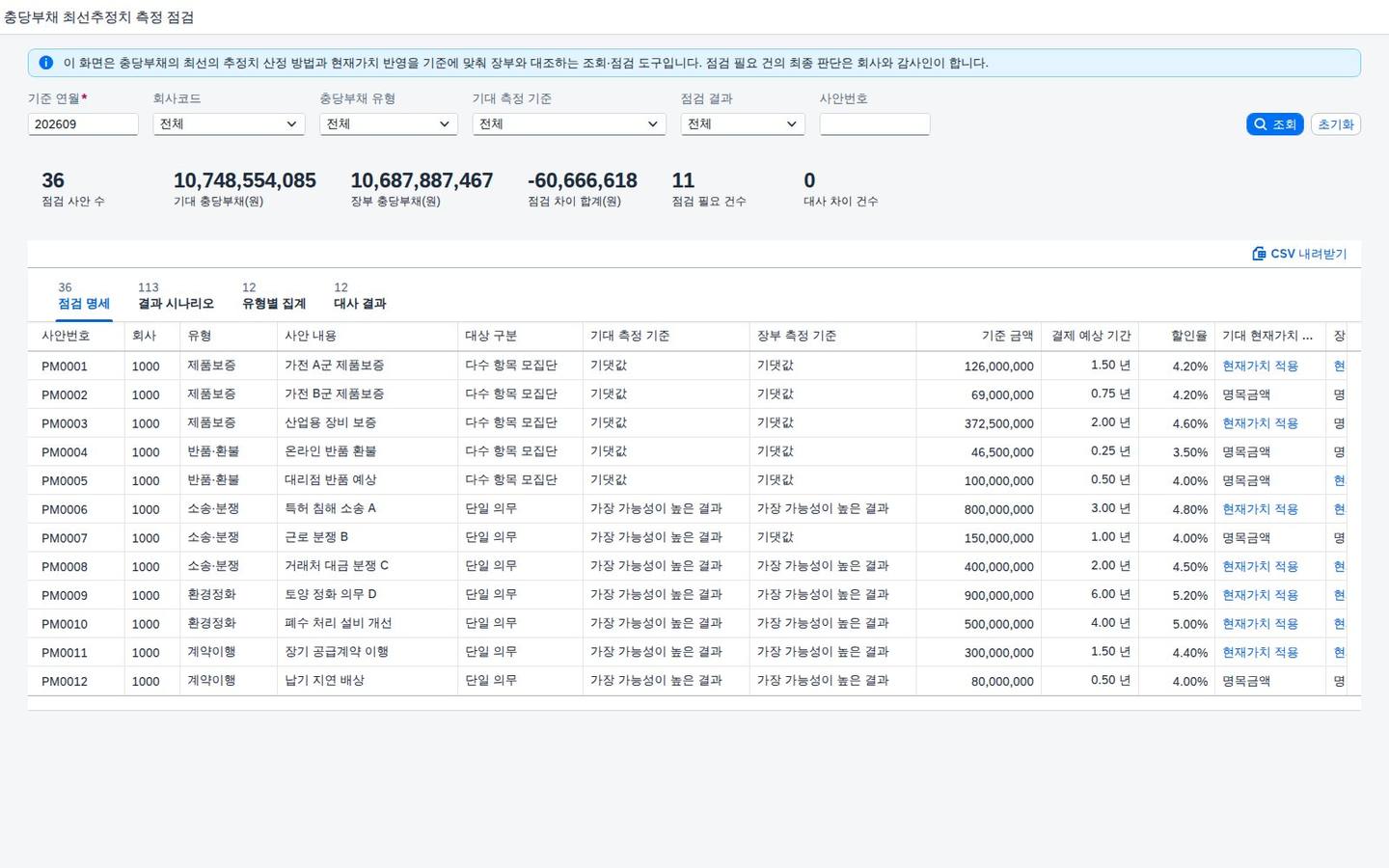Expand the 충당부채 유형 dropdown
Screen dimensions: 1389x868
(388, 124)
